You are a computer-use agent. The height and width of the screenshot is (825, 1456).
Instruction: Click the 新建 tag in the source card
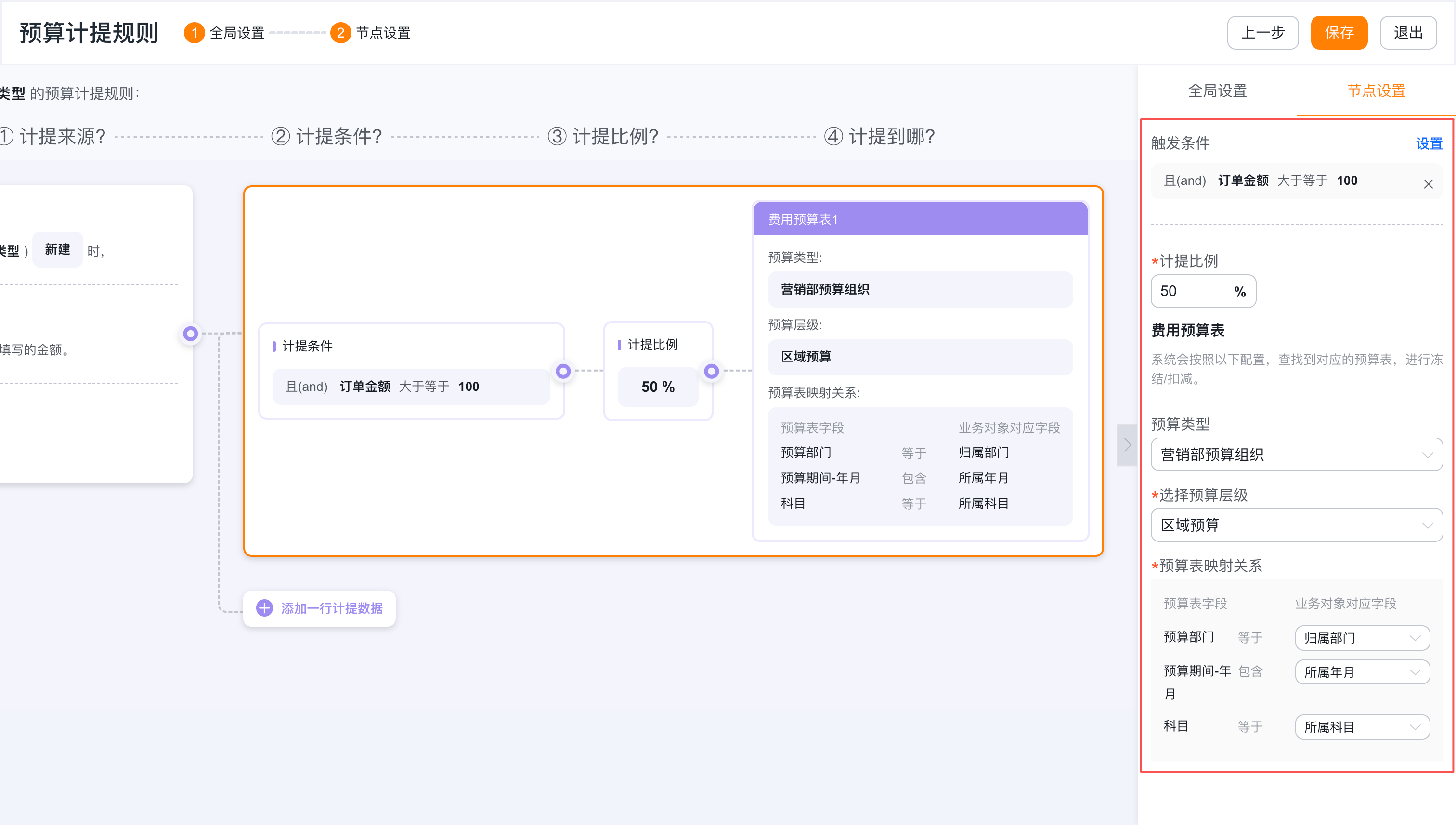point(57,249)
